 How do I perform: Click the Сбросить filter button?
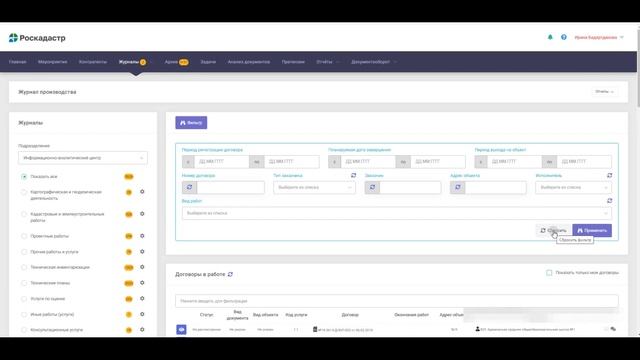coord(553,230)
